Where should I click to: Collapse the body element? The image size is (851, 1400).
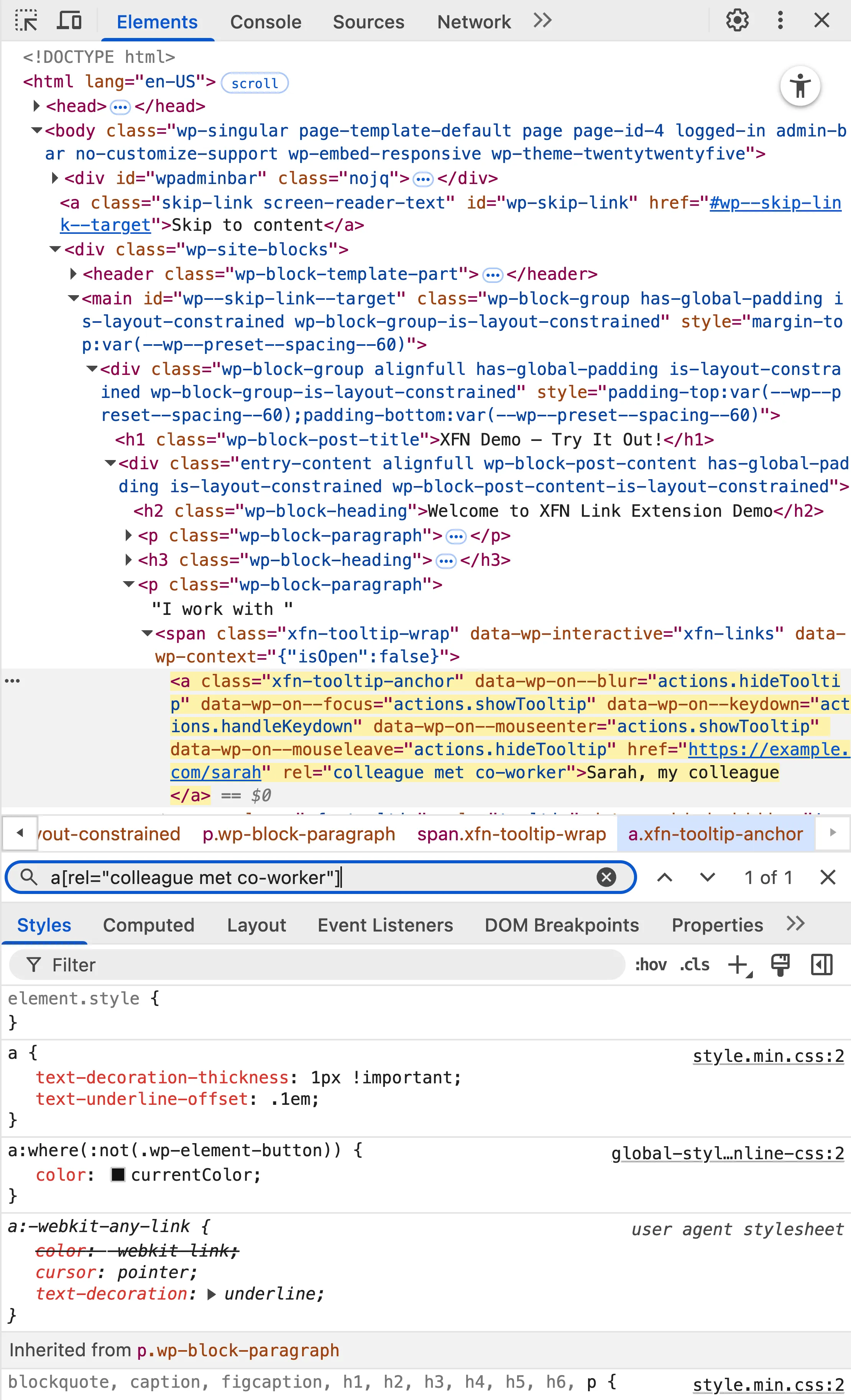36,130
